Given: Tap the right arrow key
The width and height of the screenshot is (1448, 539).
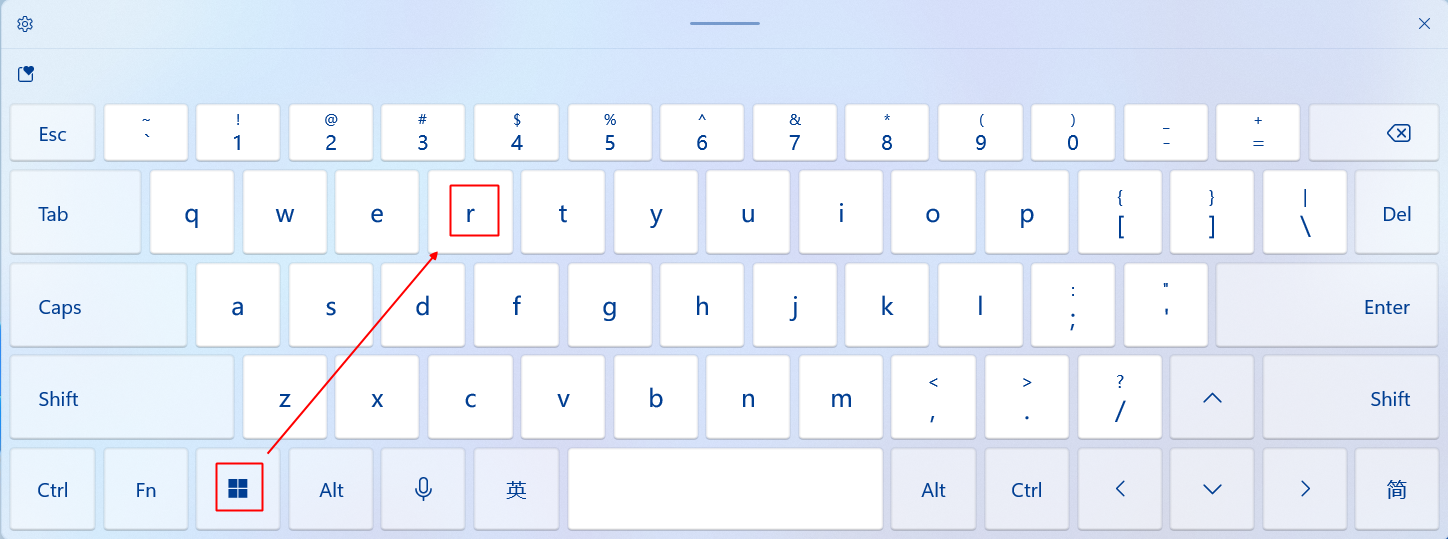Looking at the screenshot, I should click(1305, 489).
